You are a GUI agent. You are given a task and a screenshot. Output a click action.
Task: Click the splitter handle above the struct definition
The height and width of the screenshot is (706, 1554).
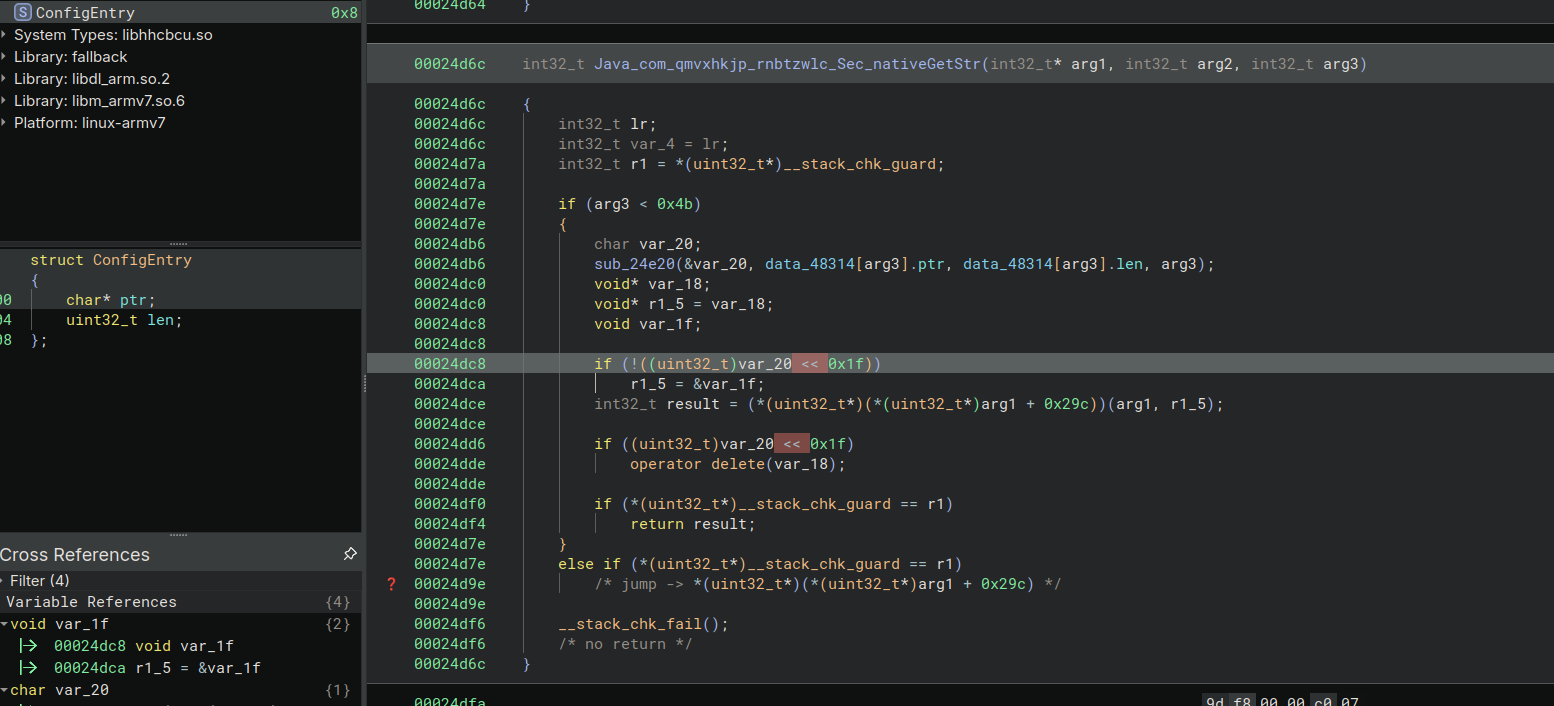click(180, 244)
